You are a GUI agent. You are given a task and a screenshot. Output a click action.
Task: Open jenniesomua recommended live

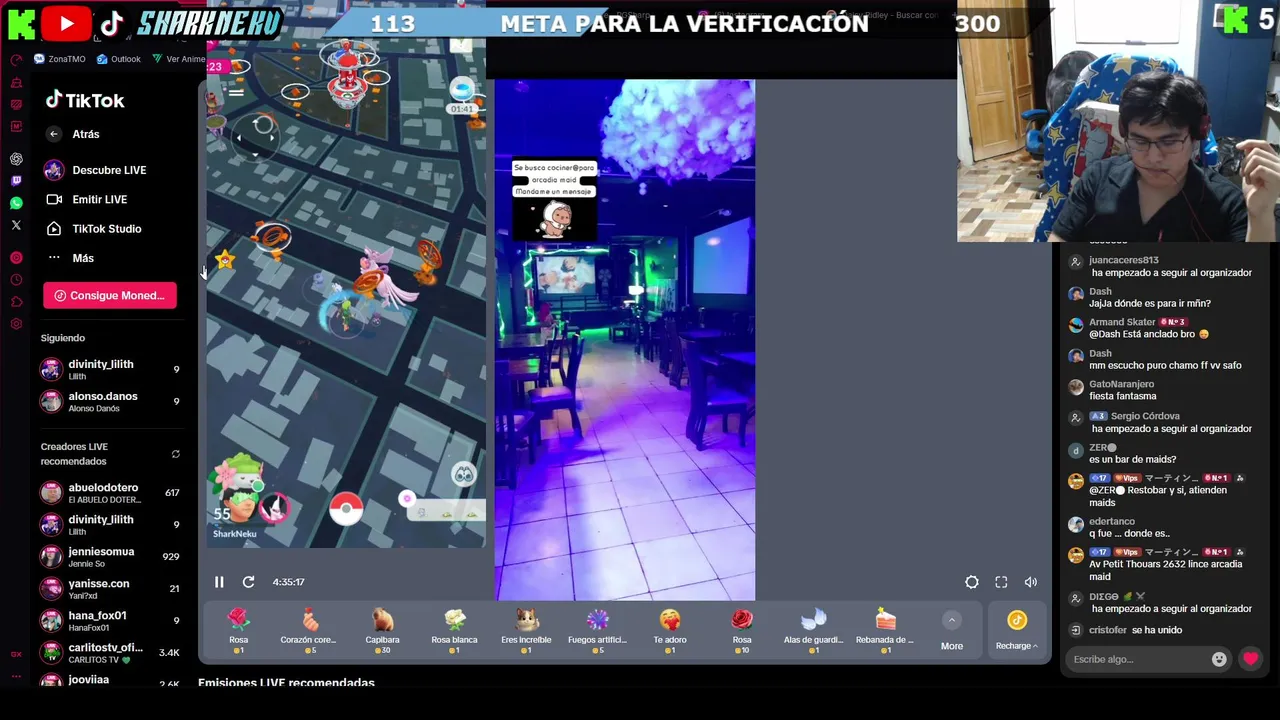(x=110, y=557)
